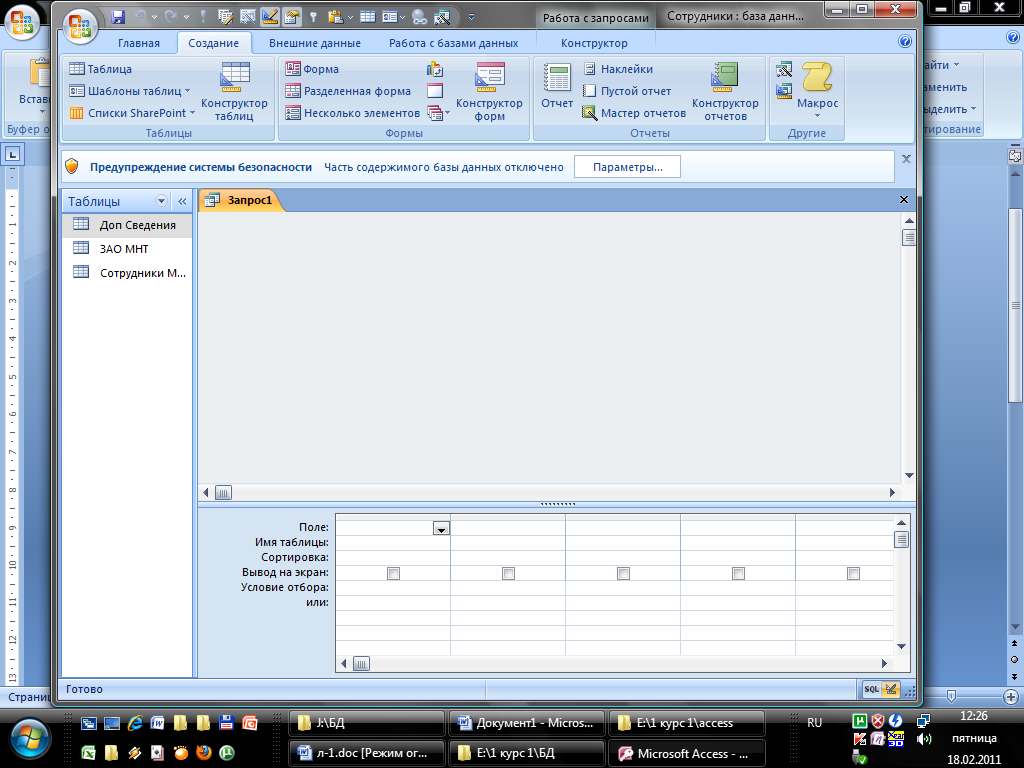Click the Query Wizard icon in Другие group
The width and height of the screenshot is (1024, 768).
coord(784,69)
